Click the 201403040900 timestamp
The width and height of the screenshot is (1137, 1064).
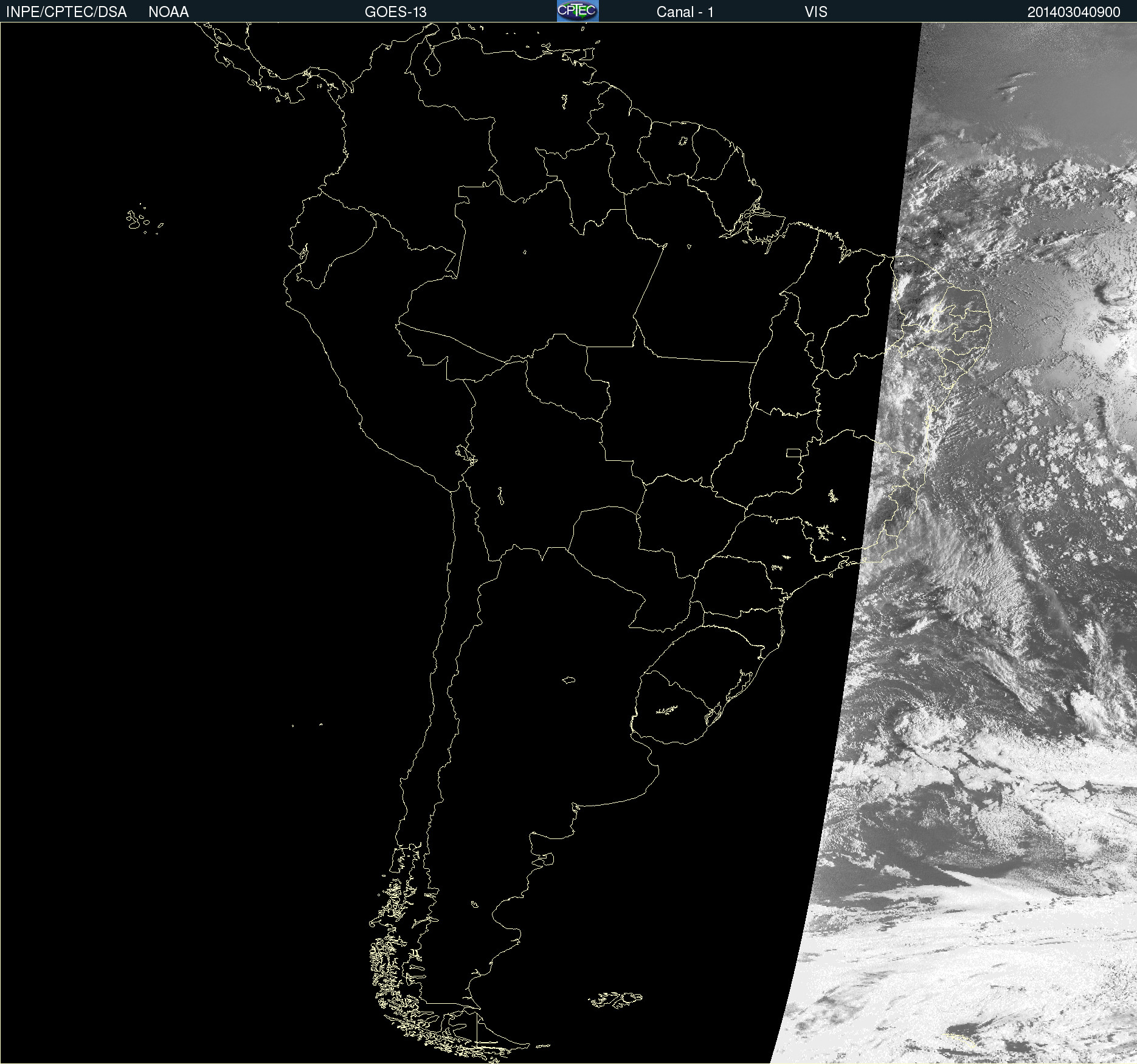pyautogui.click(x=1074, y=12)
